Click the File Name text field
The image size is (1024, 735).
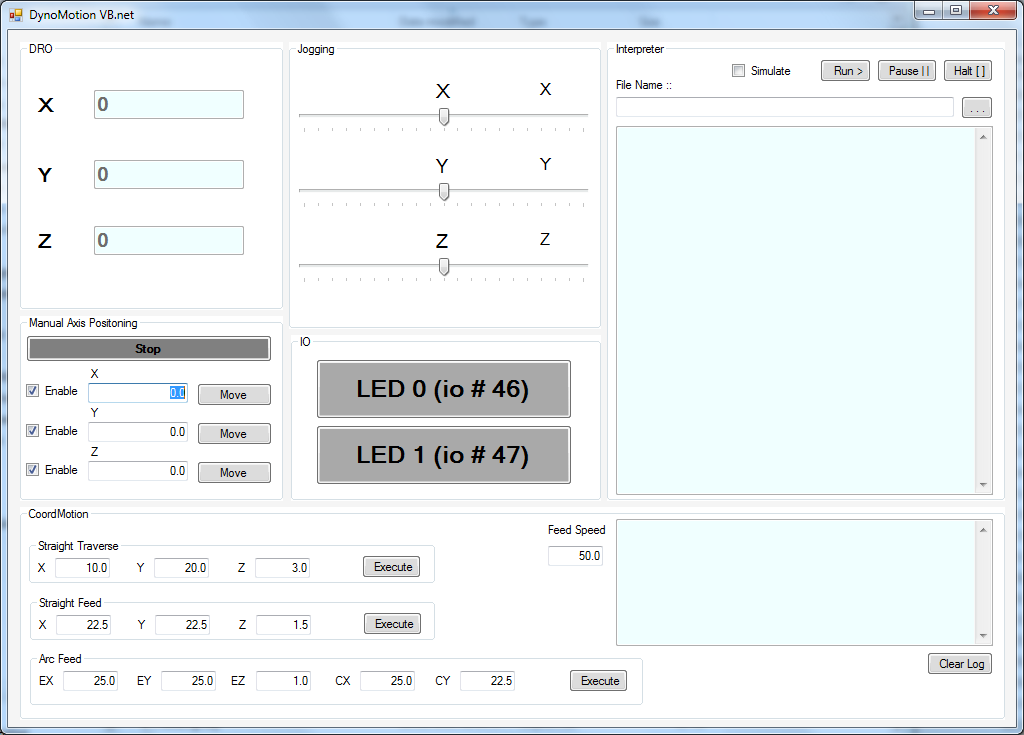pos(784,107)
